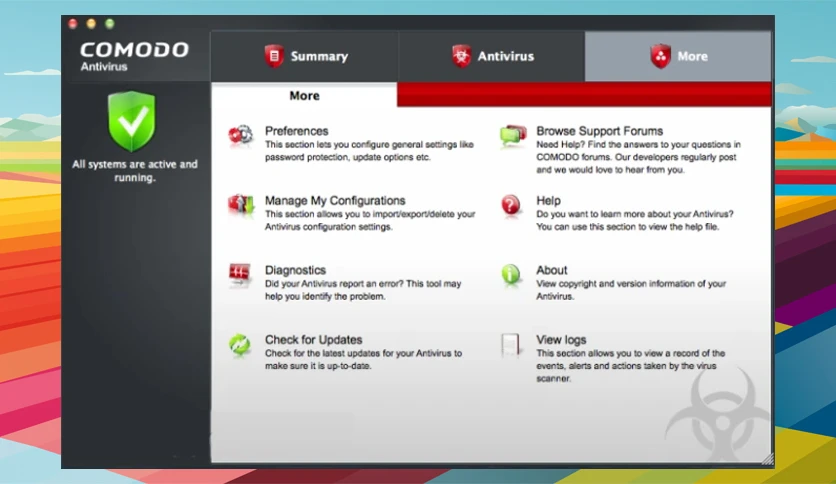This screenshot has width=836, height=484.
Task: Click the green About info icon
Action: point(511,275)
